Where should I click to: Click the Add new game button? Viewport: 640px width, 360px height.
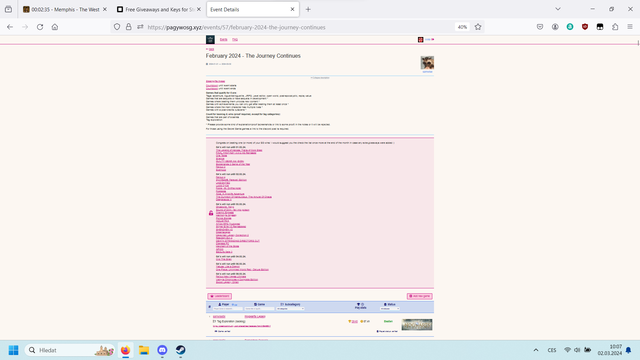tap(420, 296)
